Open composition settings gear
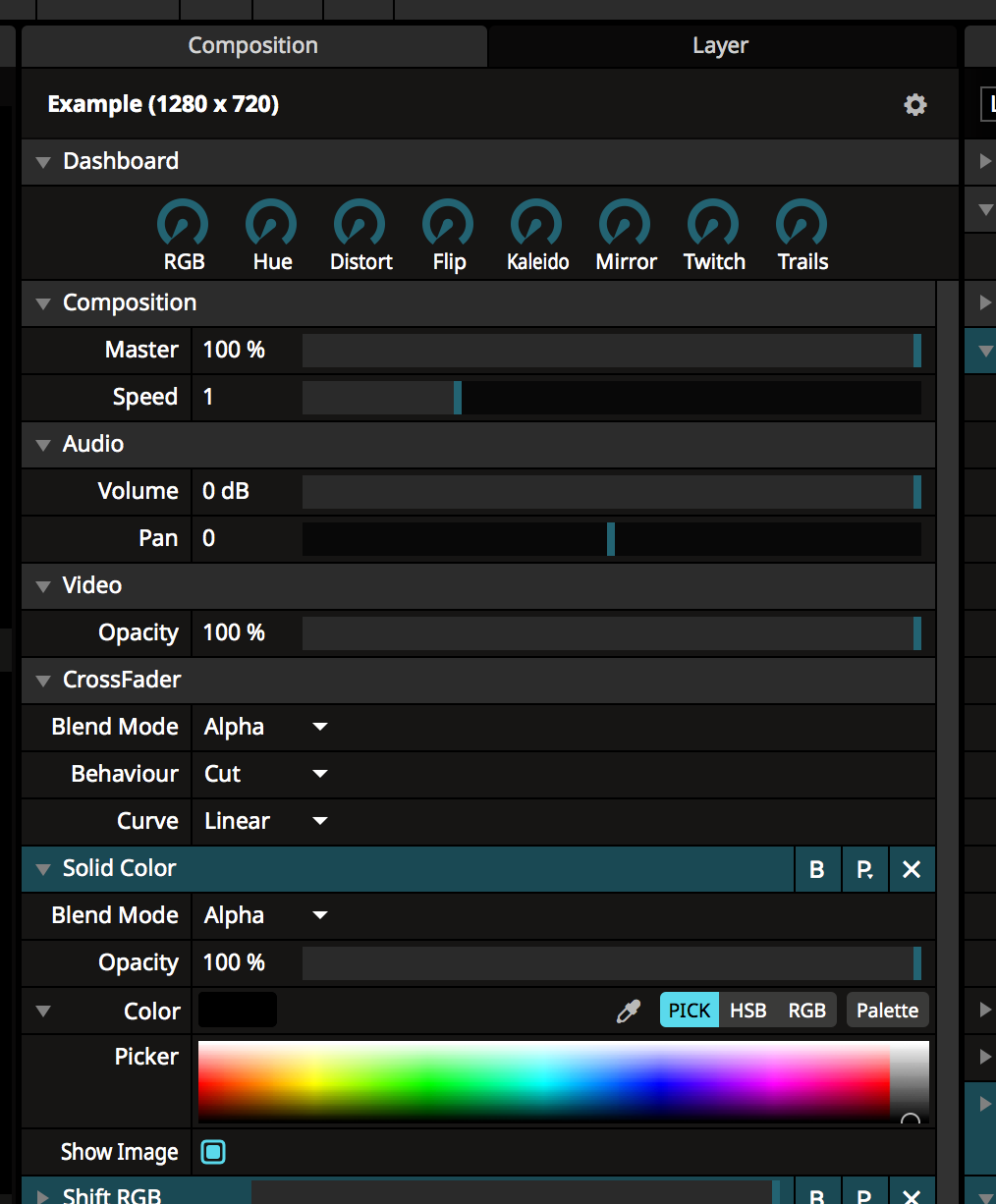 pyautogui.click(x=915, y=105)
